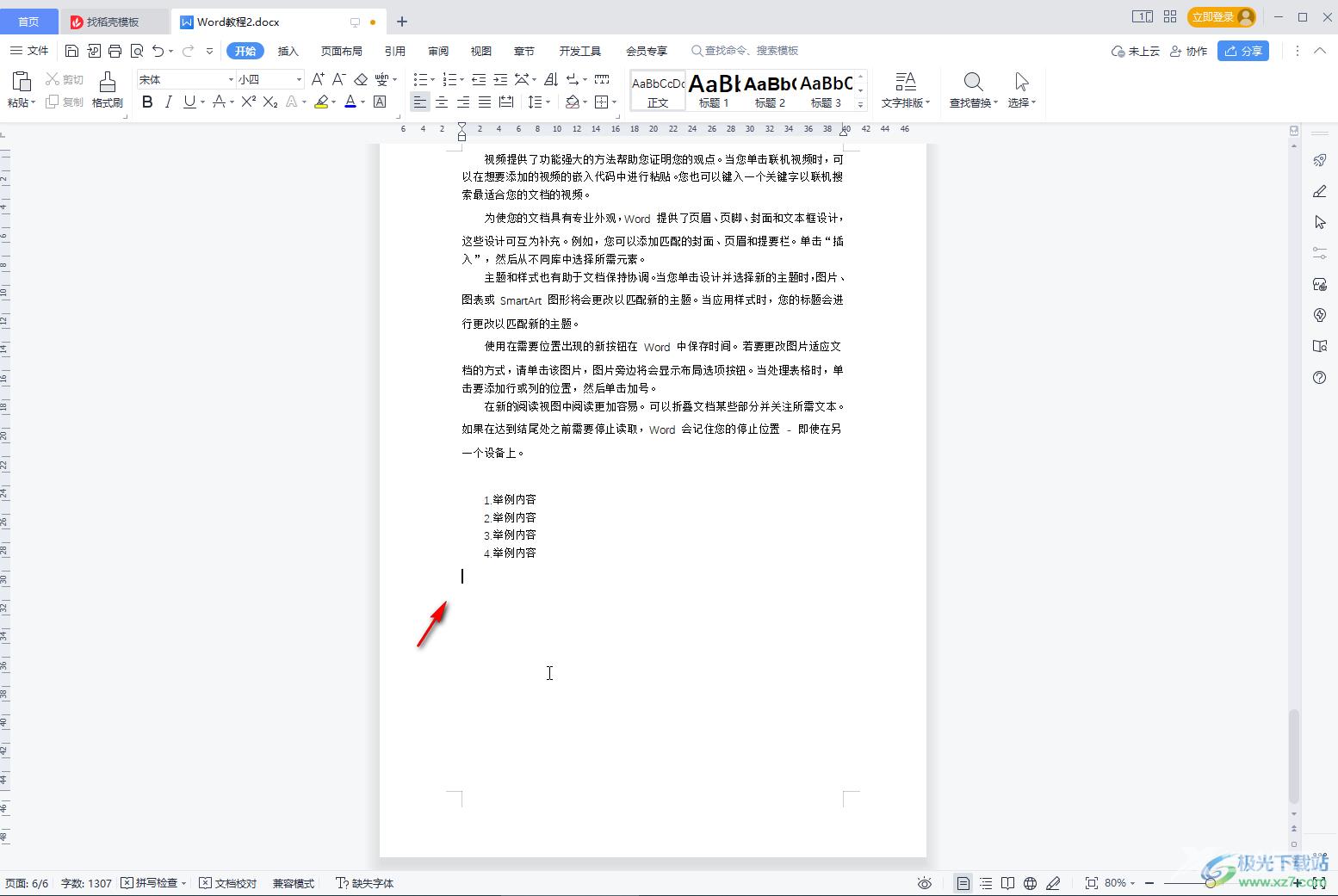Open the zoom percentage 80% dropdown

[1119, 883]
